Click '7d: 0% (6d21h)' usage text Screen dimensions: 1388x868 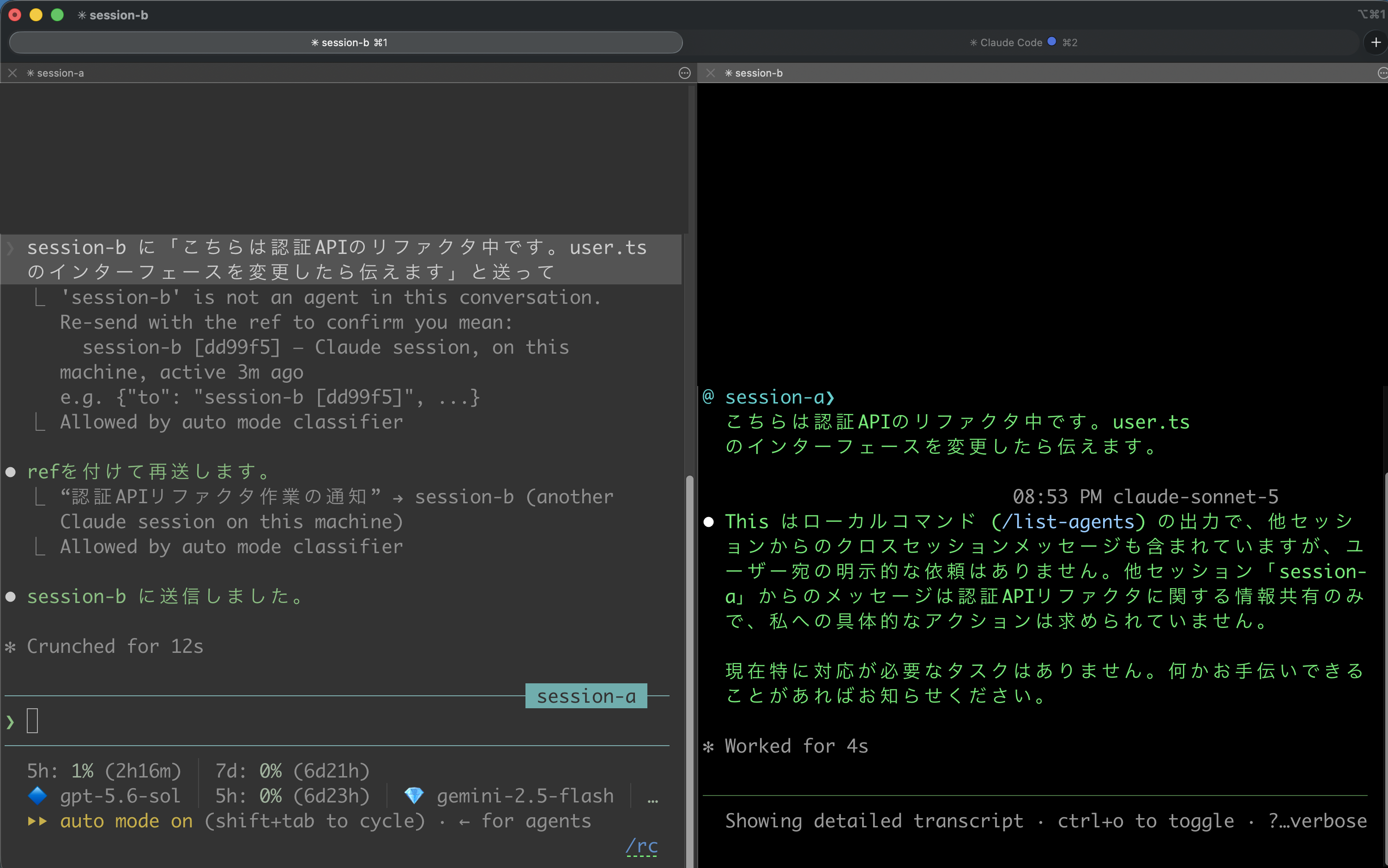click(292, 771)
